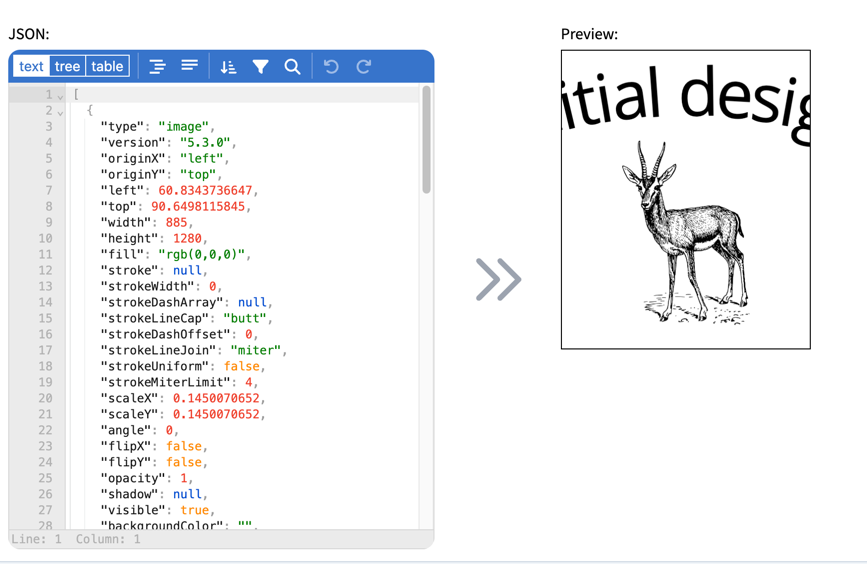Click the "visible": true line

[158, 511]
